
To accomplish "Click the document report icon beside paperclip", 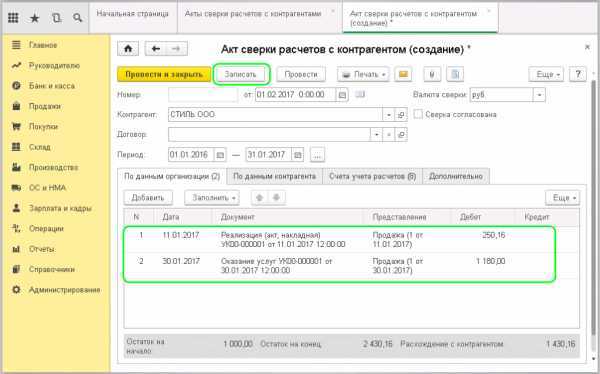I will [455, 74].
